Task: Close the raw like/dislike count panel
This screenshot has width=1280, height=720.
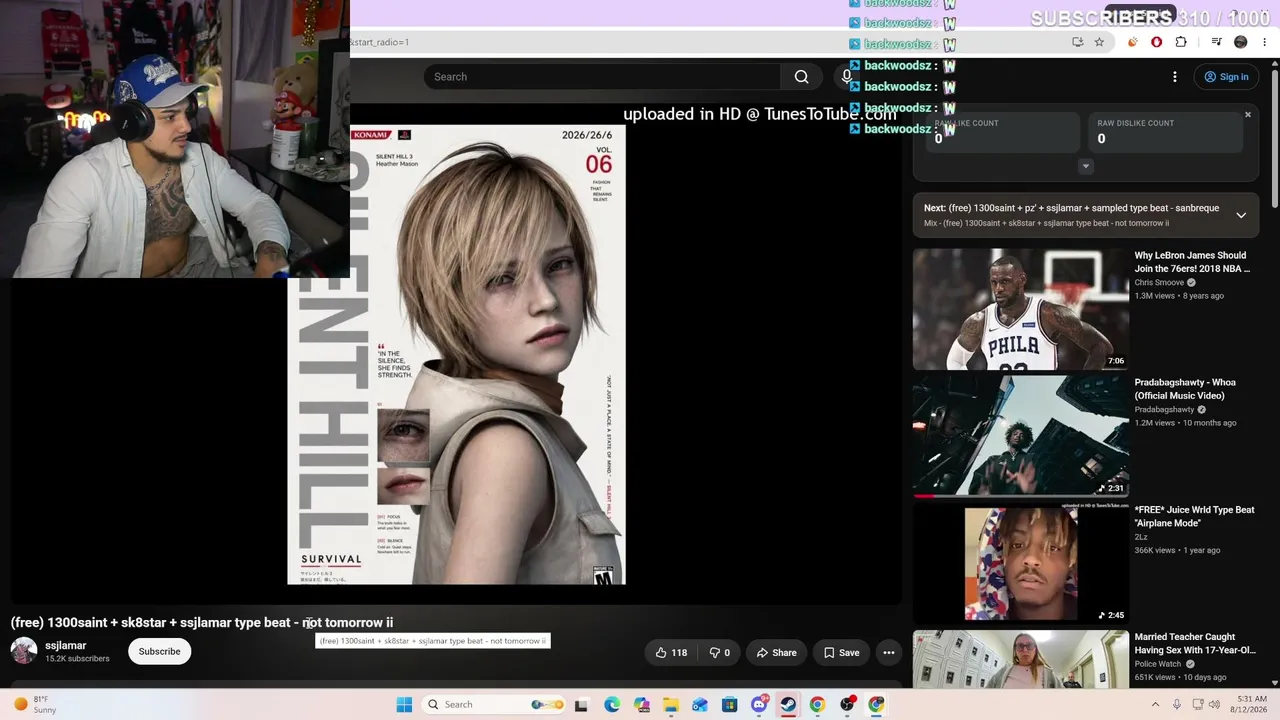Action: (x=1248, y=115)
